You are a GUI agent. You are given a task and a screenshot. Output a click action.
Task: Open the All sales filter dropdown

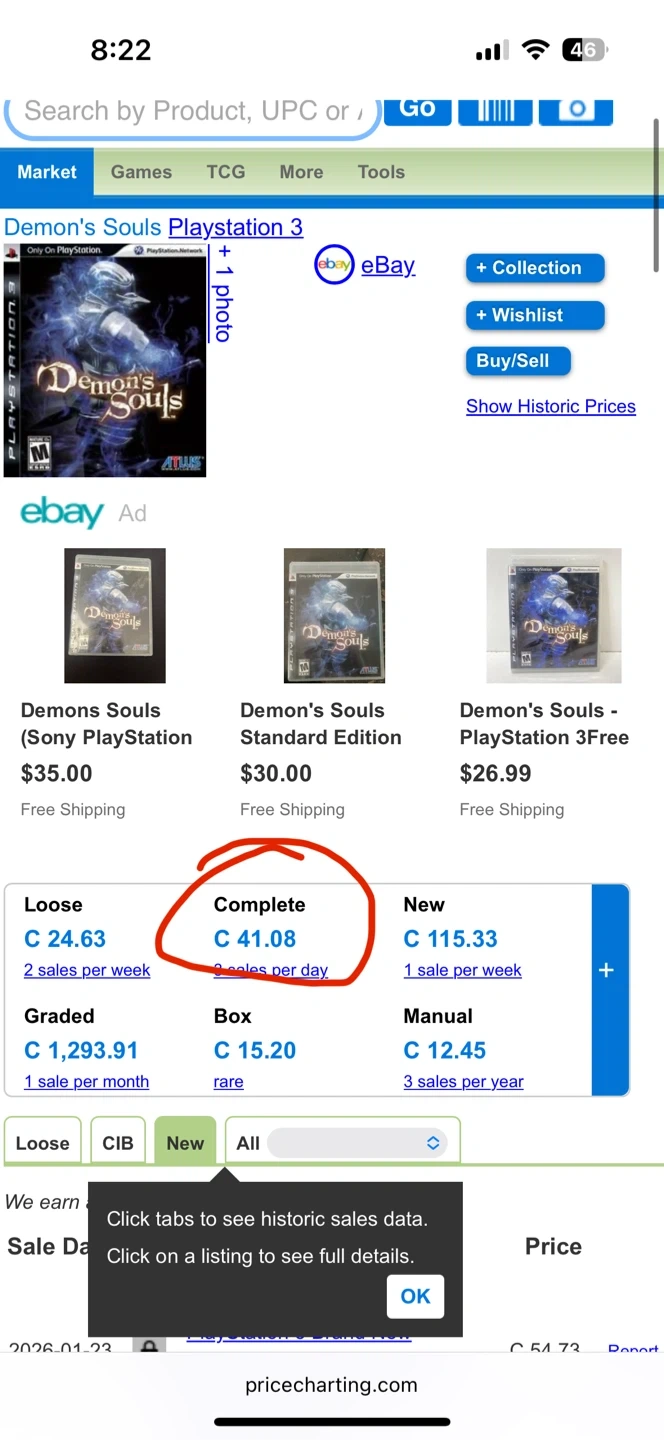[356, 1143]
